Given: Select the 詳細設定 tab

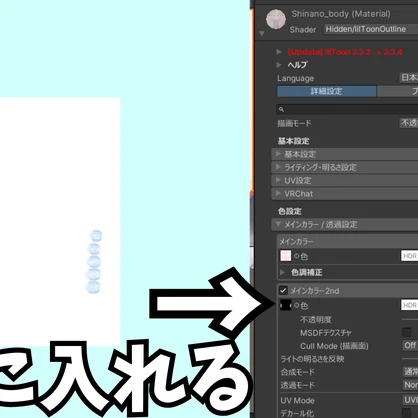Looking at the screenshot, I should [x=327, y=91].
